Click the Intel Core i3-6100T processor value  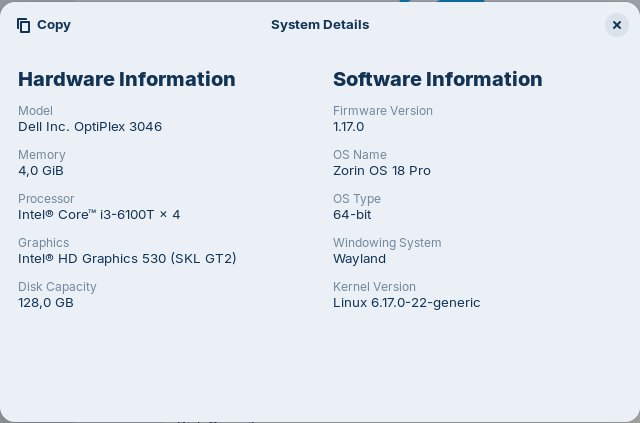[x=99, y=215]
